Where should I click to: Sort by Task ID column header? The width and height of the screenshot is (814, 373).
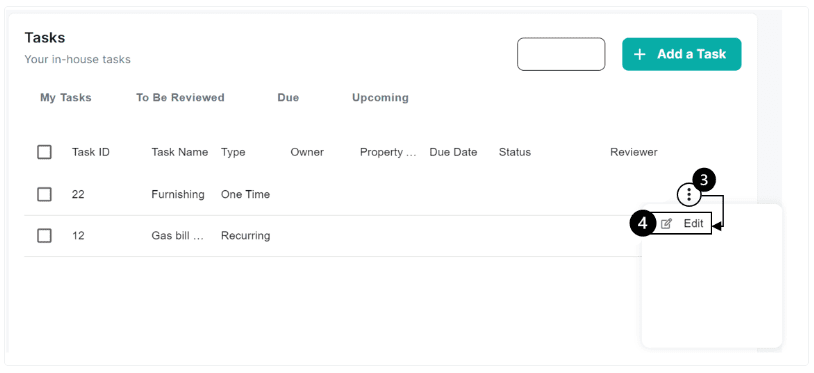(x=91, y=152)
